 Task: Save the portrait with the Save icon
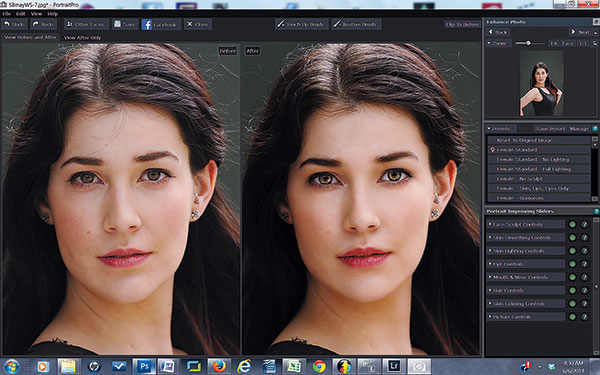coord(125,24)
